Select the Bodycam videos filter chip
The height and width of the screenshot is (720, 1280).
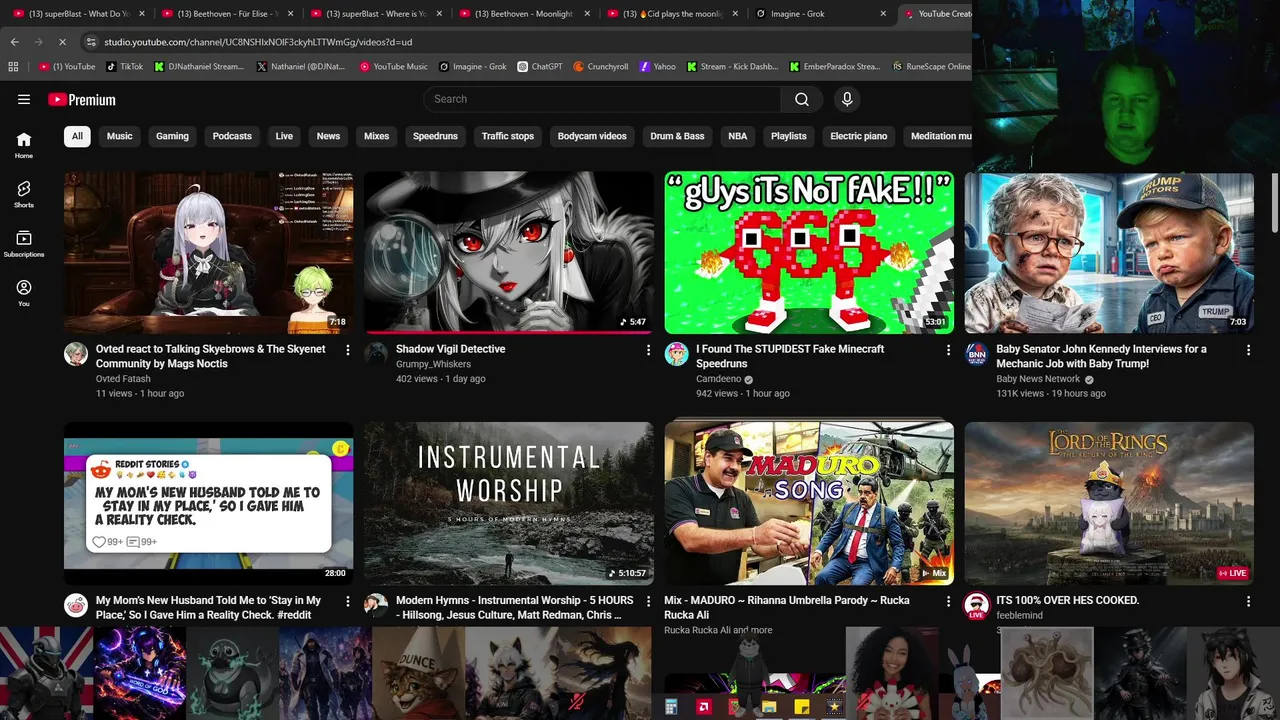pyautogui.click(x=592, y=136)
